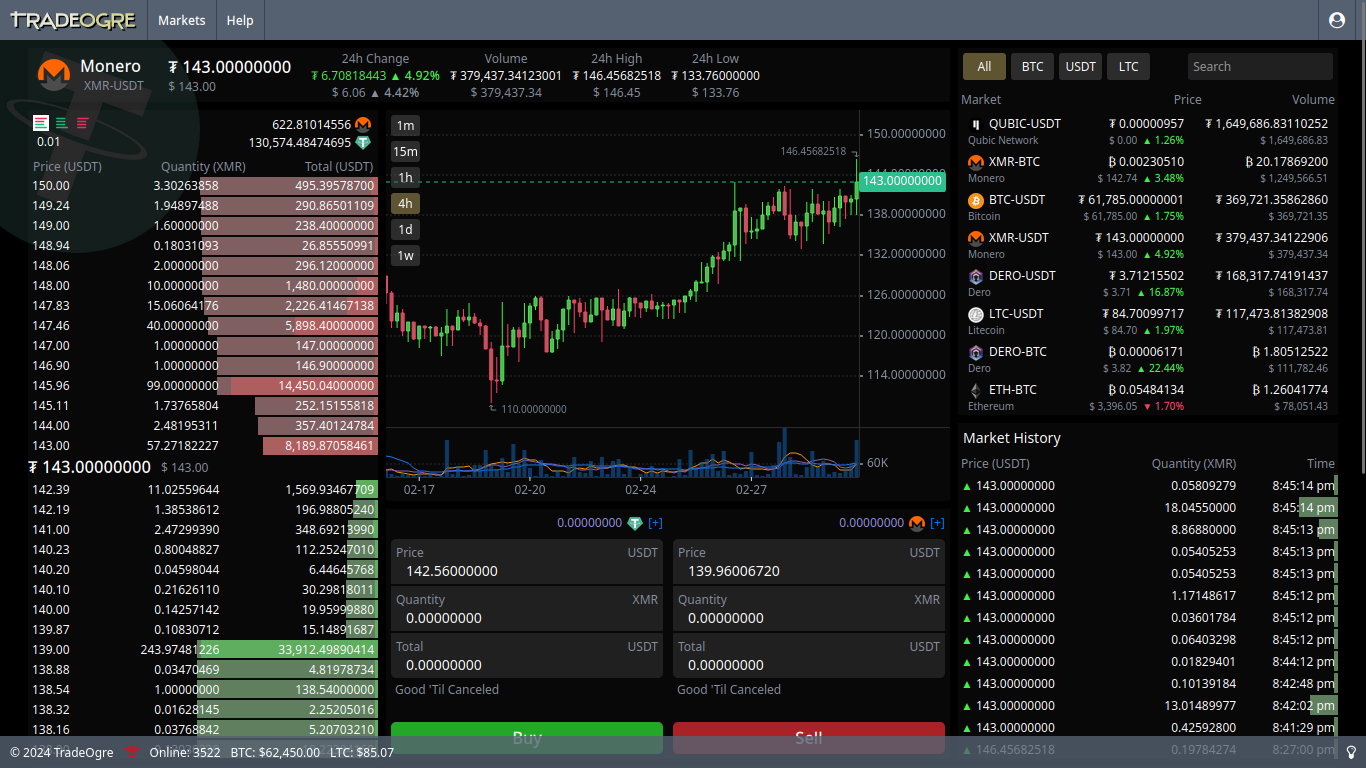Click the BTC-USDT Bitcoin icon
The height and width of the screenshot is (768, 1366).
(x=976, y=200)
